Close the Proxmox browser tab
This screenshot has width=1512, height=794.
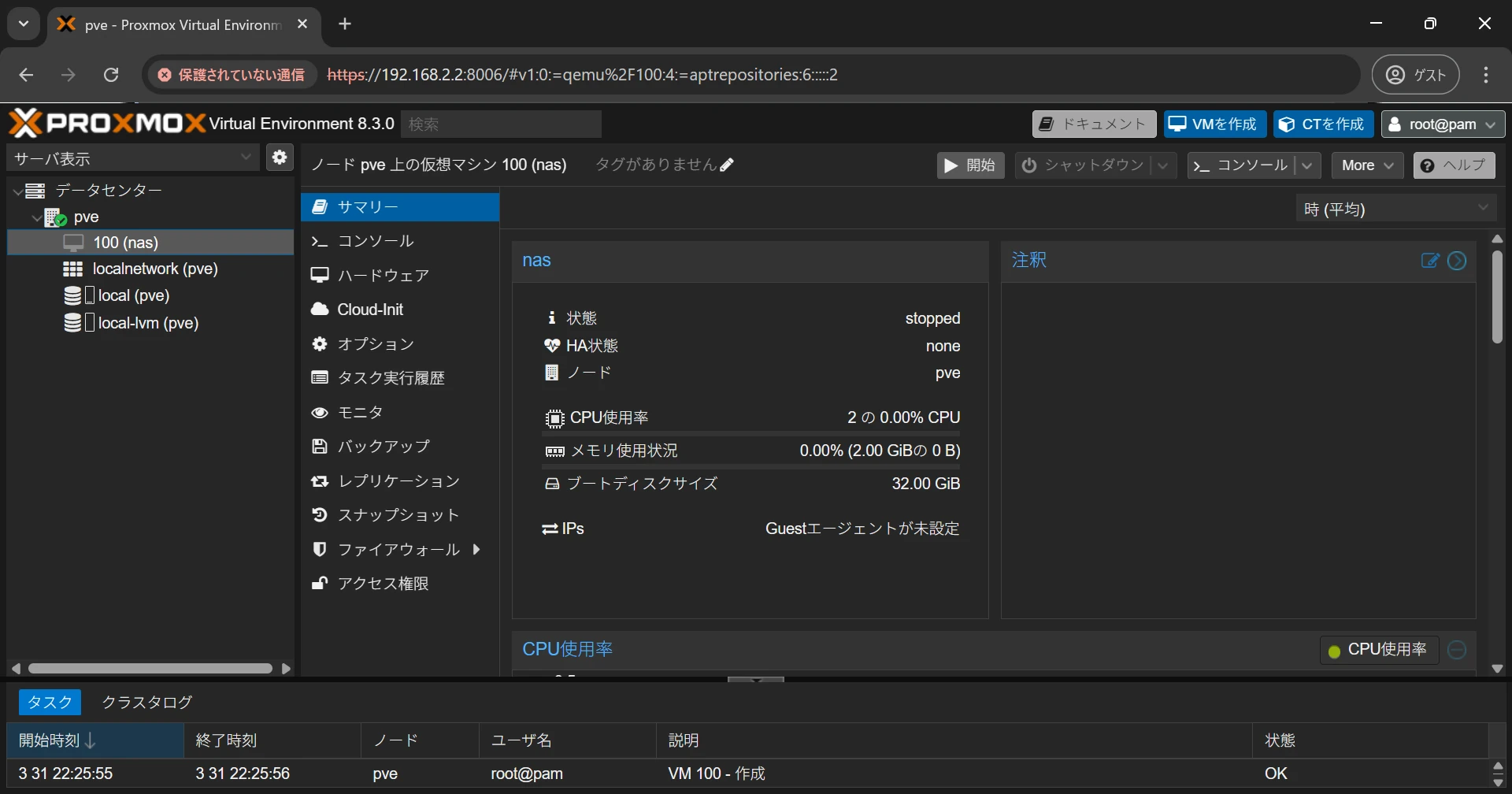[x=302, y=24]
